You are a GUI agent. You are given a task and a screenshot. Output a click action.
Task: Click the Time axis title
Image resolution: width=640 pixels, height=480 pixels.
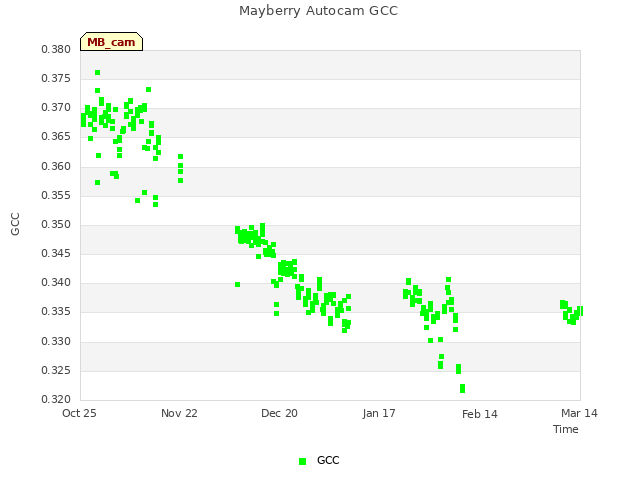pos(566,429)
